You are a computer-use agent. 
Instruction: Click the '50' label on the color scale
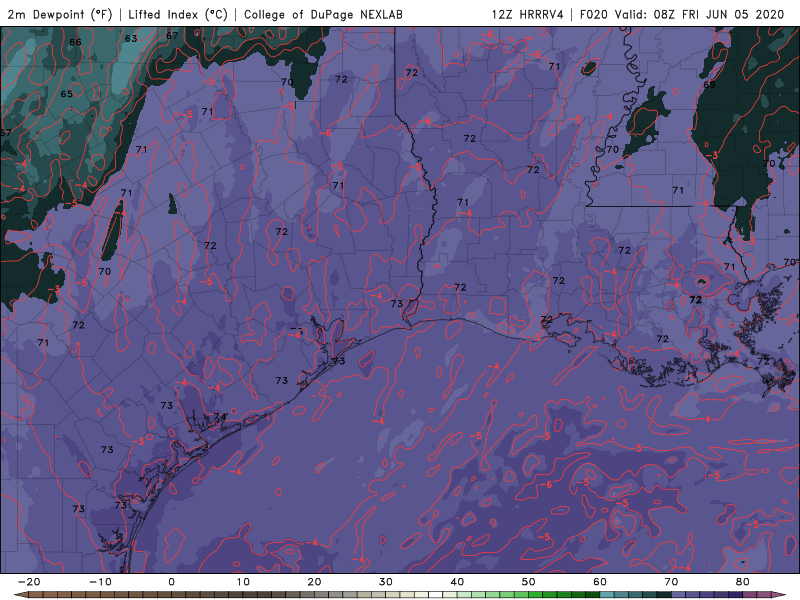(x=529, y=582)
